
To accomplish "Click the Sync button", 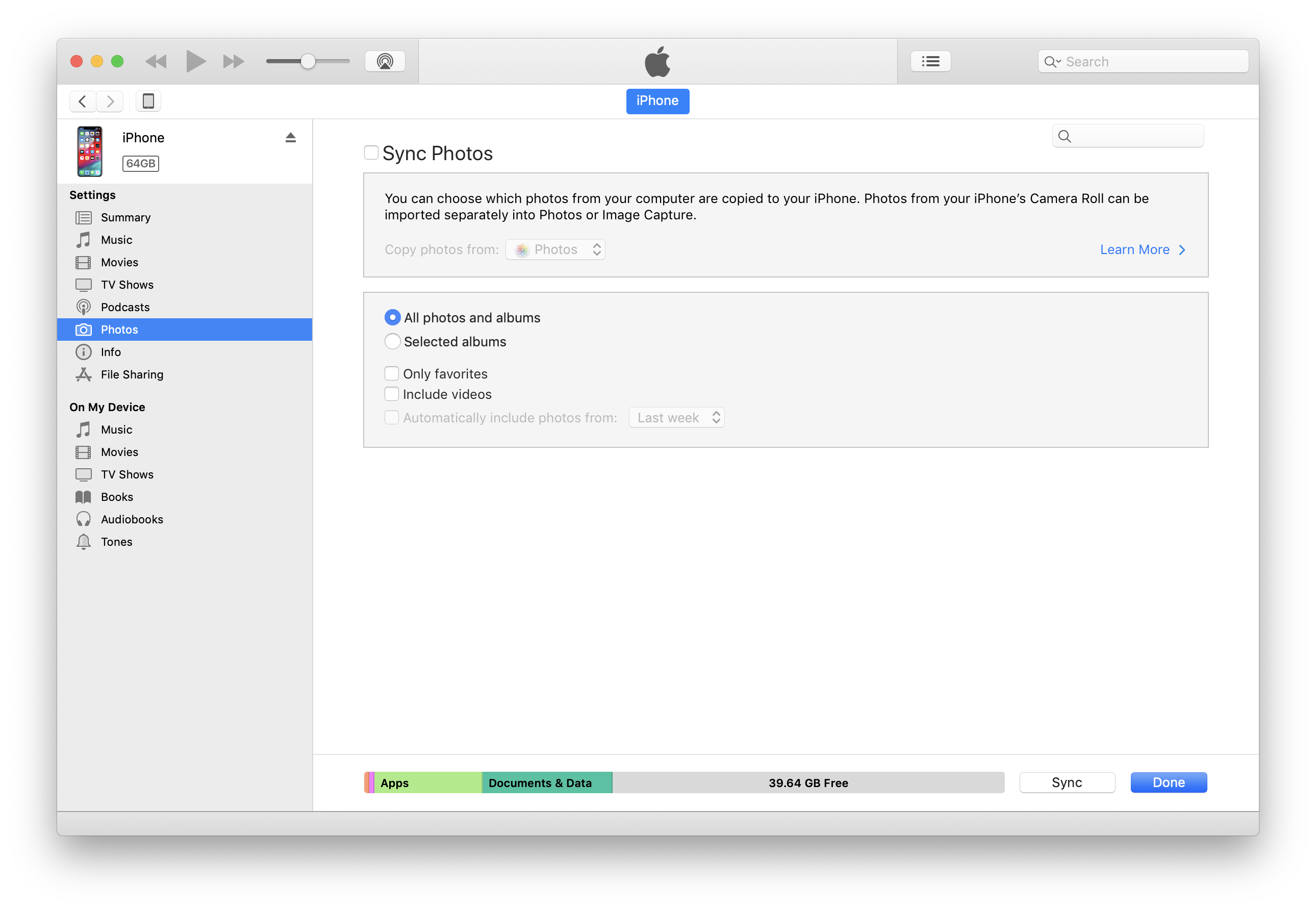I will pyautogui.click(x=1067, y=782).
